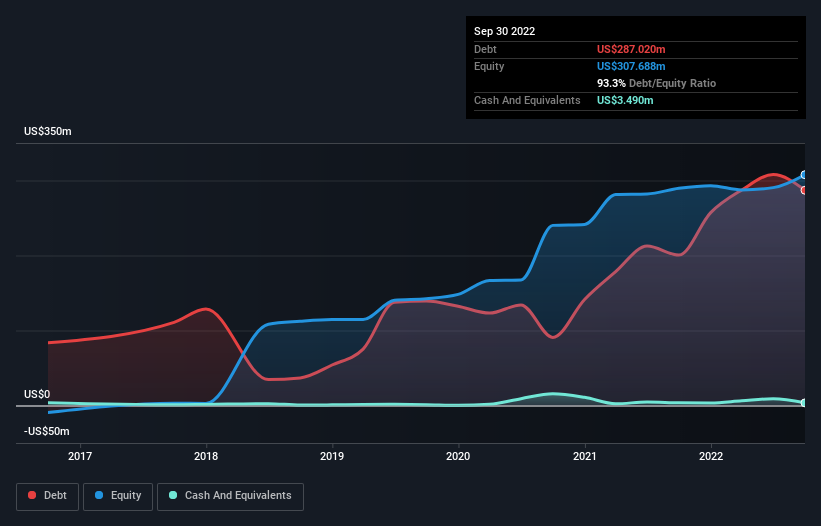Click the Sep 30 2022 tooltip date
The width and height of the screenshot is (821, 526).
[x=505, y=31]
